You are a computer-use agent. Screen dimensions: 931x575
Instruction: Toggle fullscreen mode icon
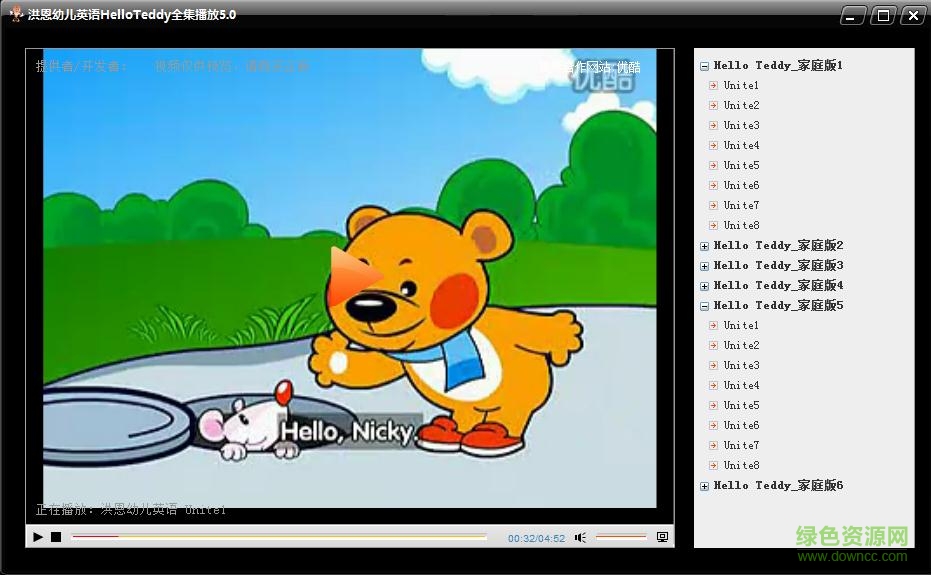662,537
